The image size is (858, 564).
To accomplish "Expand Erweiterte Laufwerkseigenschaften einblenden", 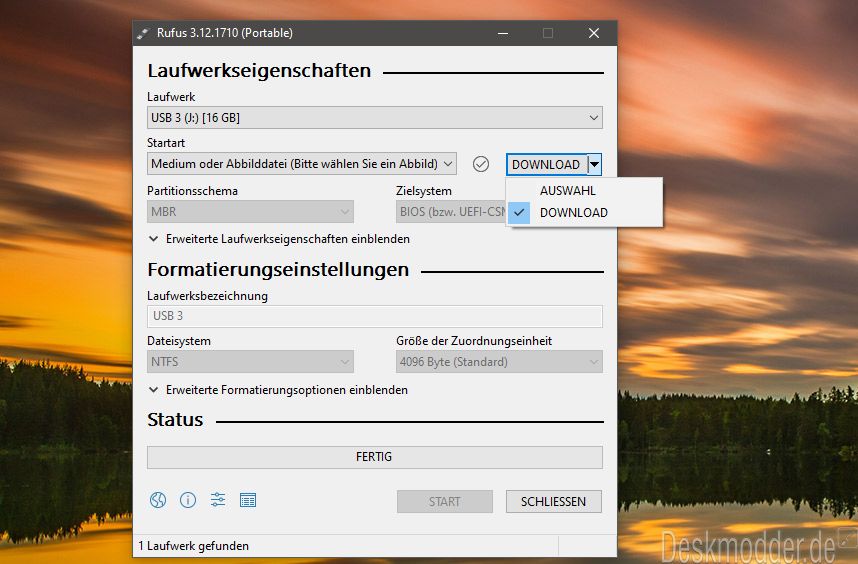I will point(279,239).
